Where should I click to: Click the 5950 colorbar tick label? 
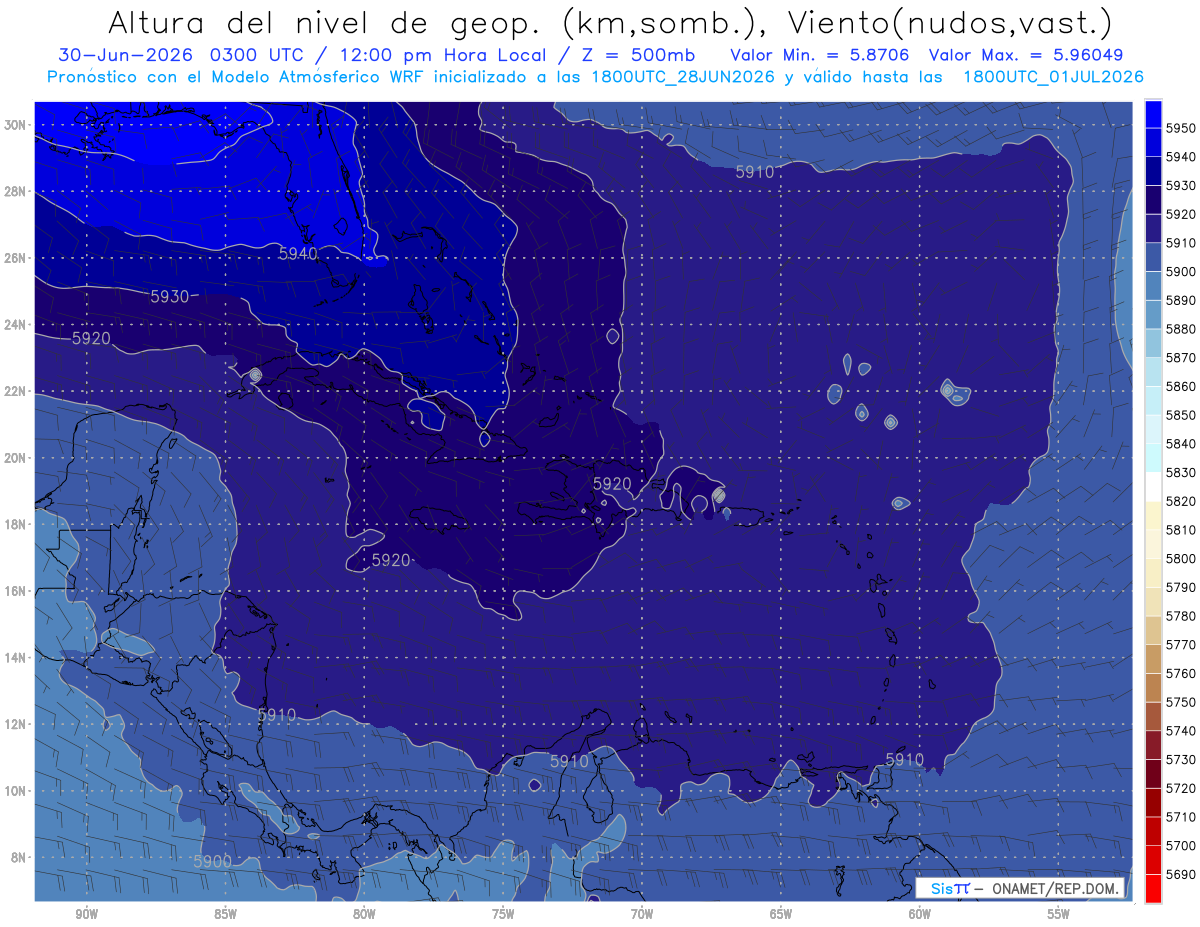pyautogui.click(x=1180, y=128)
